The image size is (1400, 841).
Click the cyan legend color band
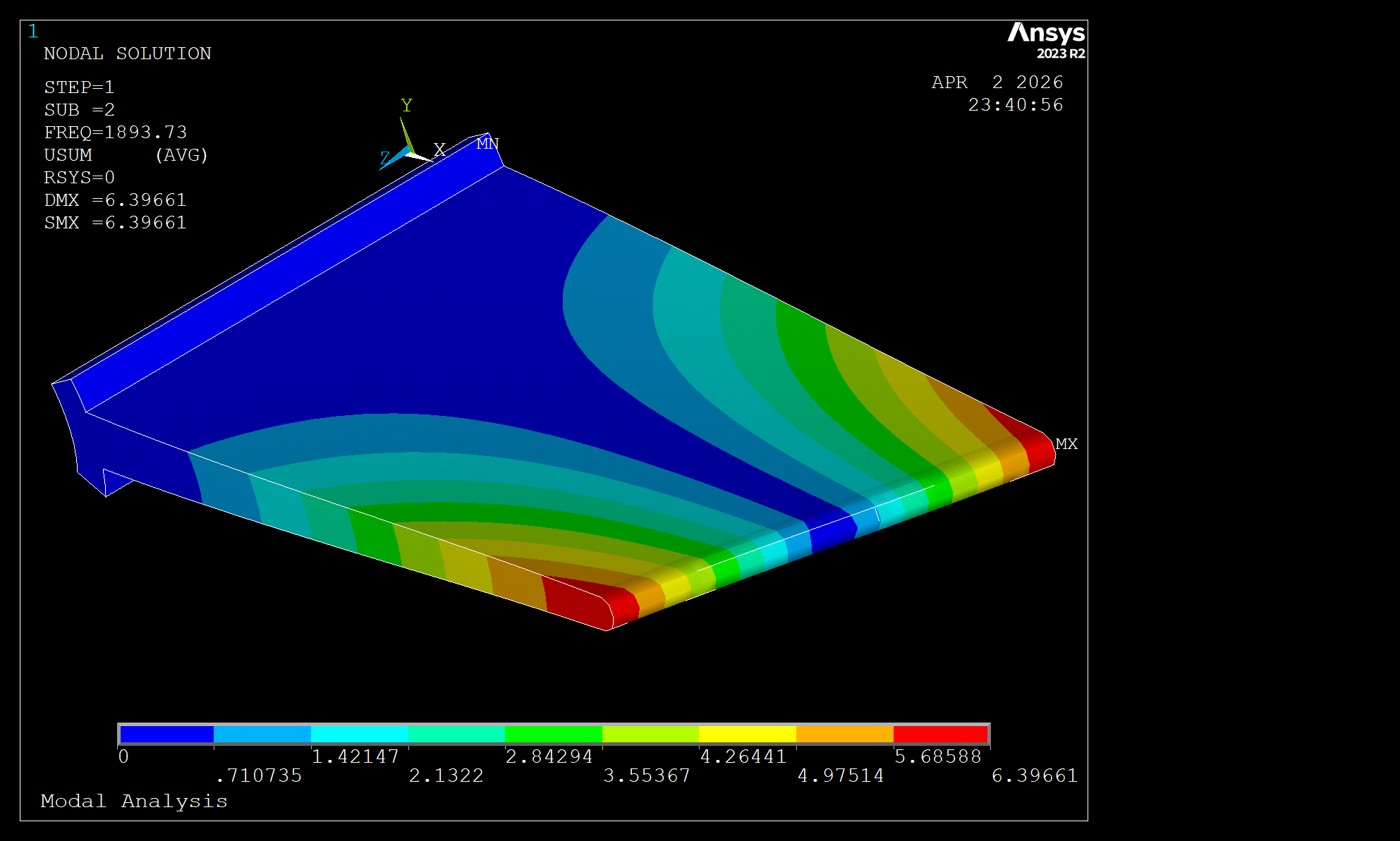click(359, 735)
